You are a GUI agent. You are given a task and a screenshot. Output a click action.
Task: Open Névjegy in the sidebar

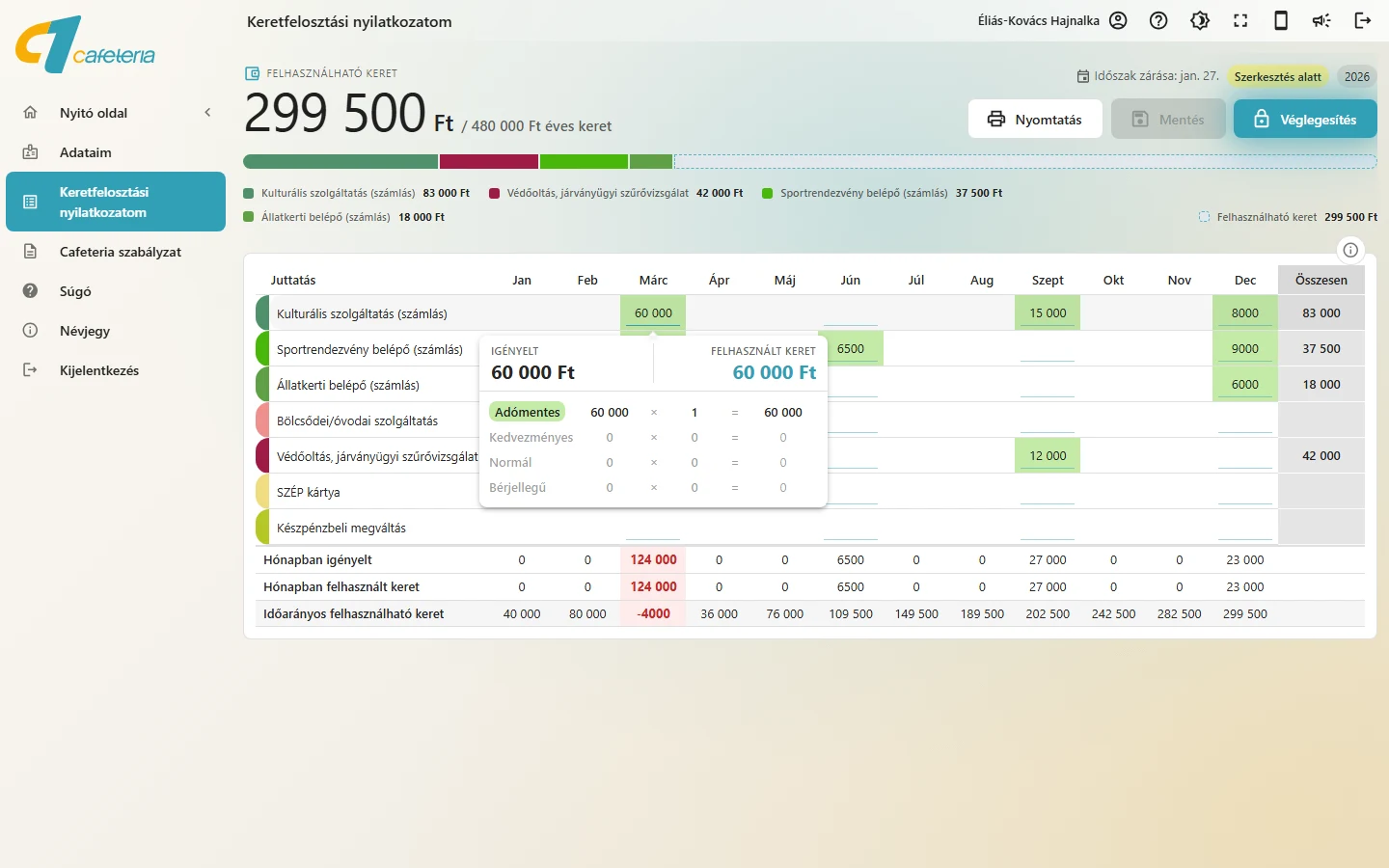pyautogui.click(x=116, y=331)
